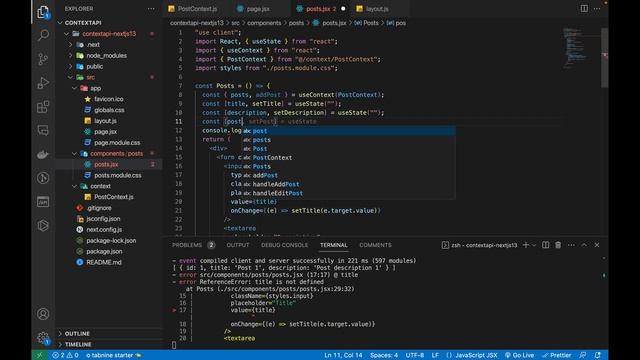
Task: Open the COMMENTS panel tab
Action: (375, 245)
